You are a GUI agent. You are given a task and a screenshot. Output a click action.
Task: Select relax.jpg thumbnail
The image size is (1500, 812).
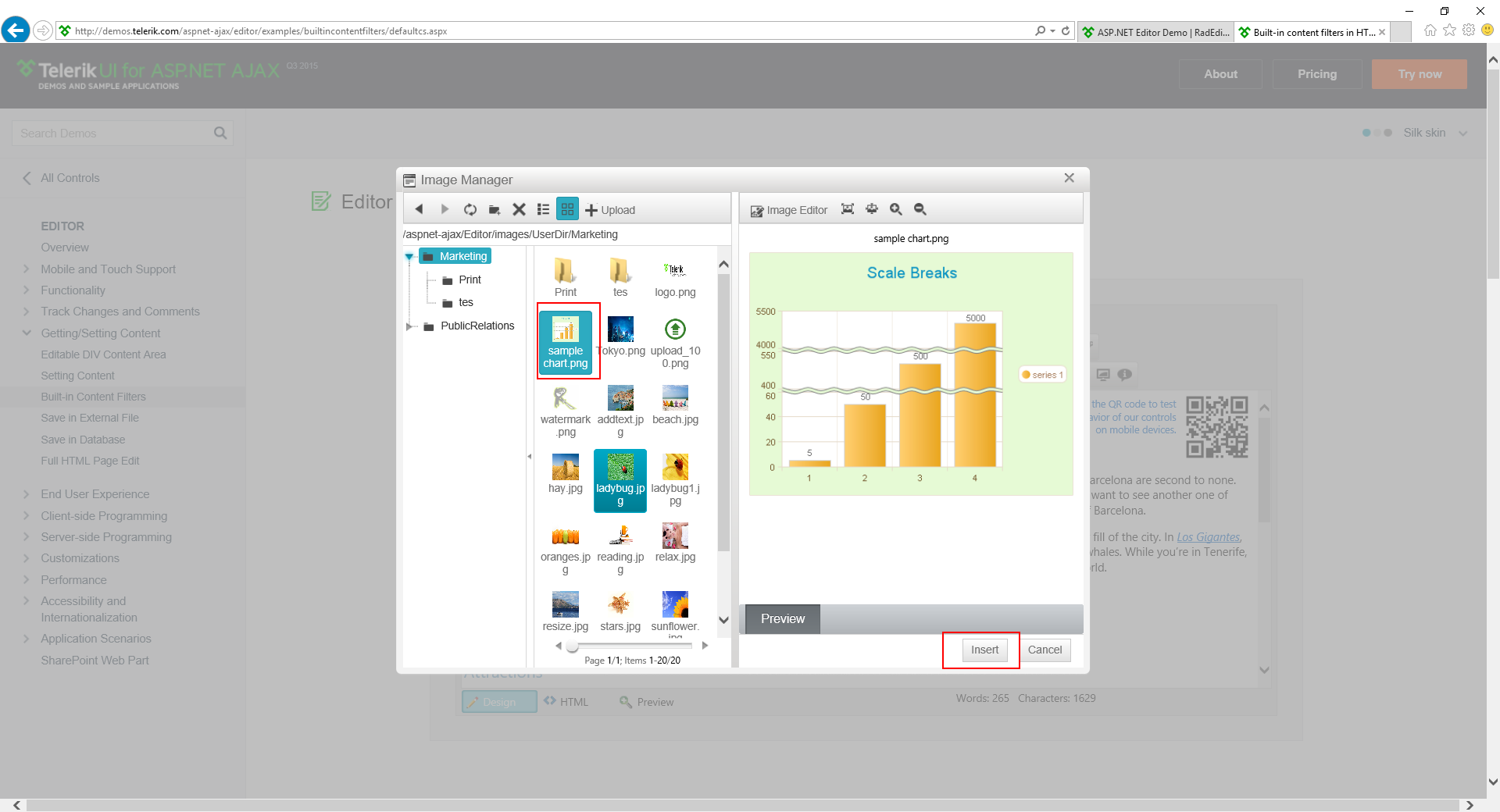pyautogui.click(x=675, y=543)
